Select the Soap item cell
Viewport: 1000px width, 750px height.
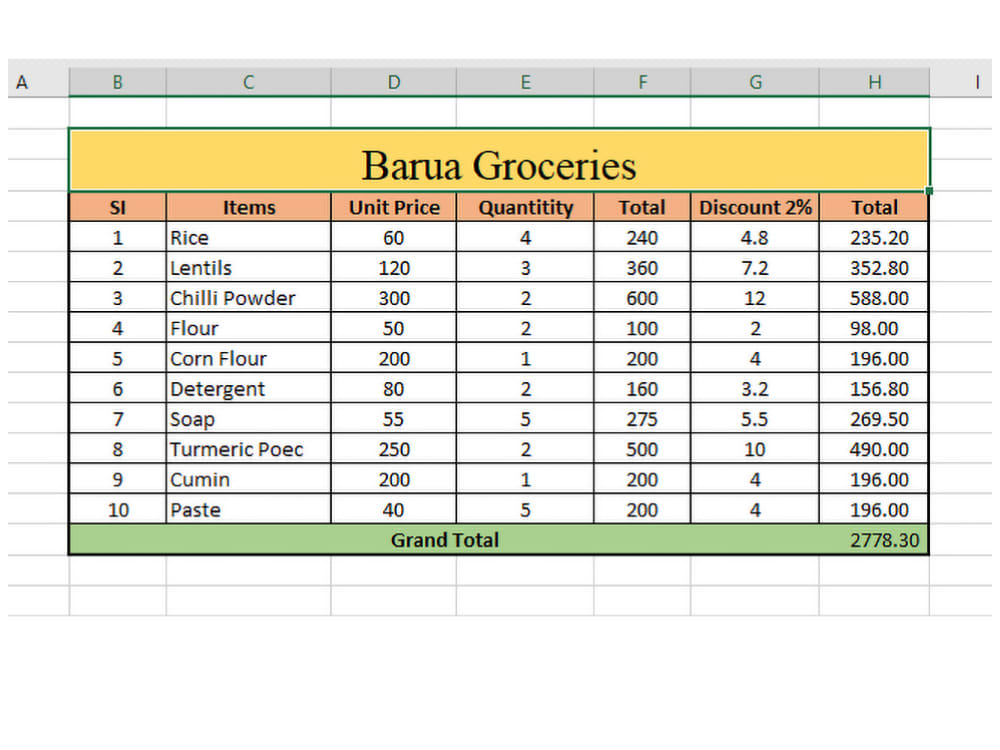point(249,419)
